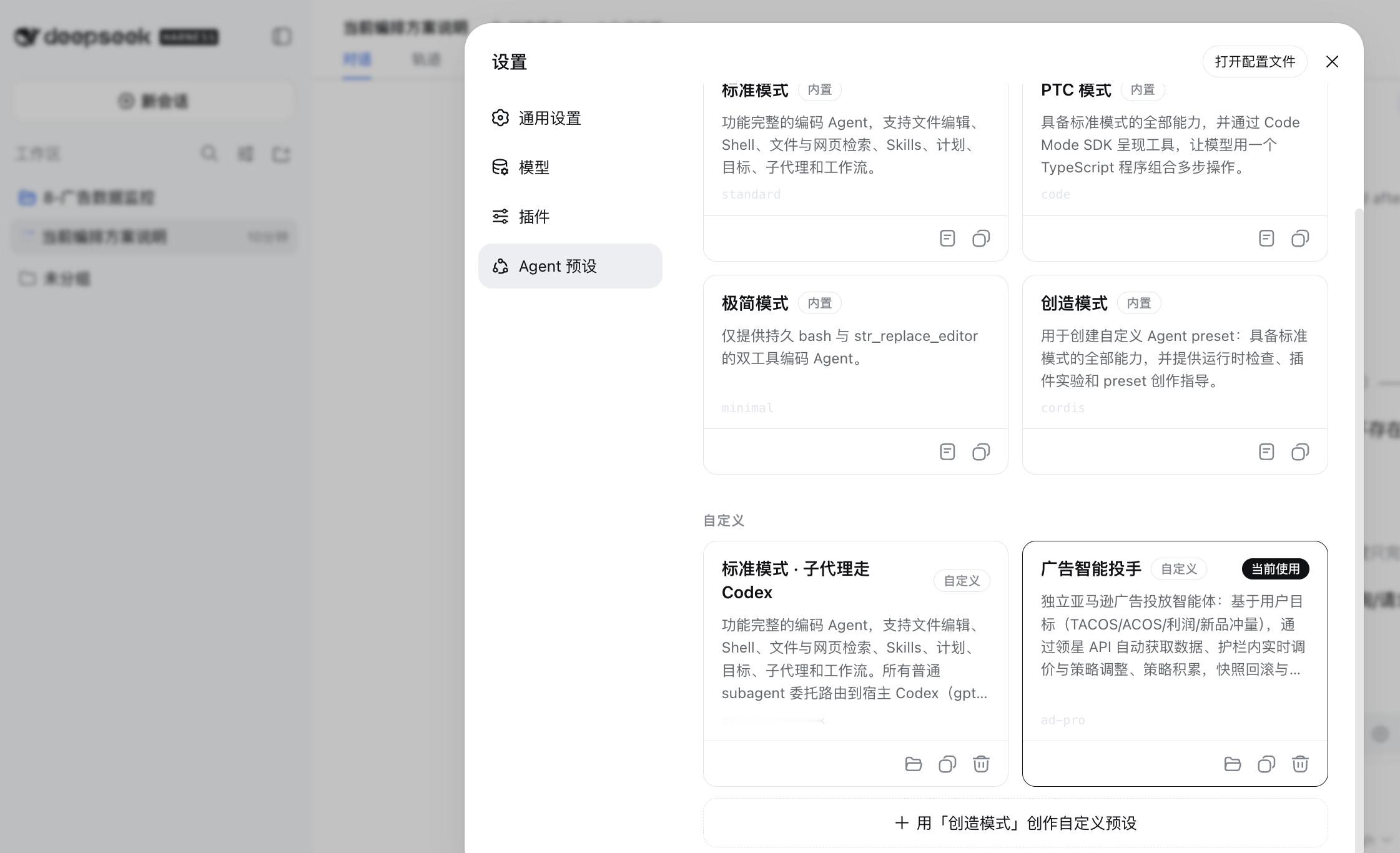Duplicate the 极简模式 preset
1400x853 pixels.
[x=981, y=452]
